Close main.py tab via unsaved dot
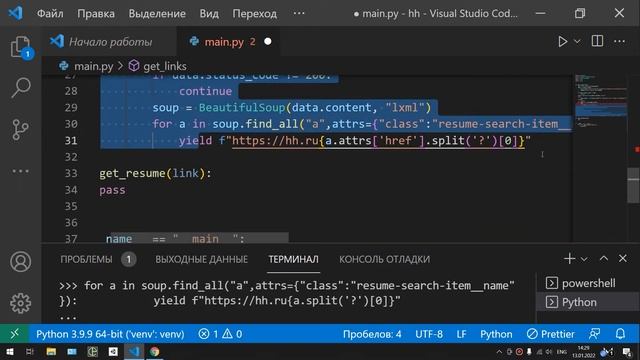Image resolution: width=640 pixels, height=360 pixels. click(x=268, y=41)
